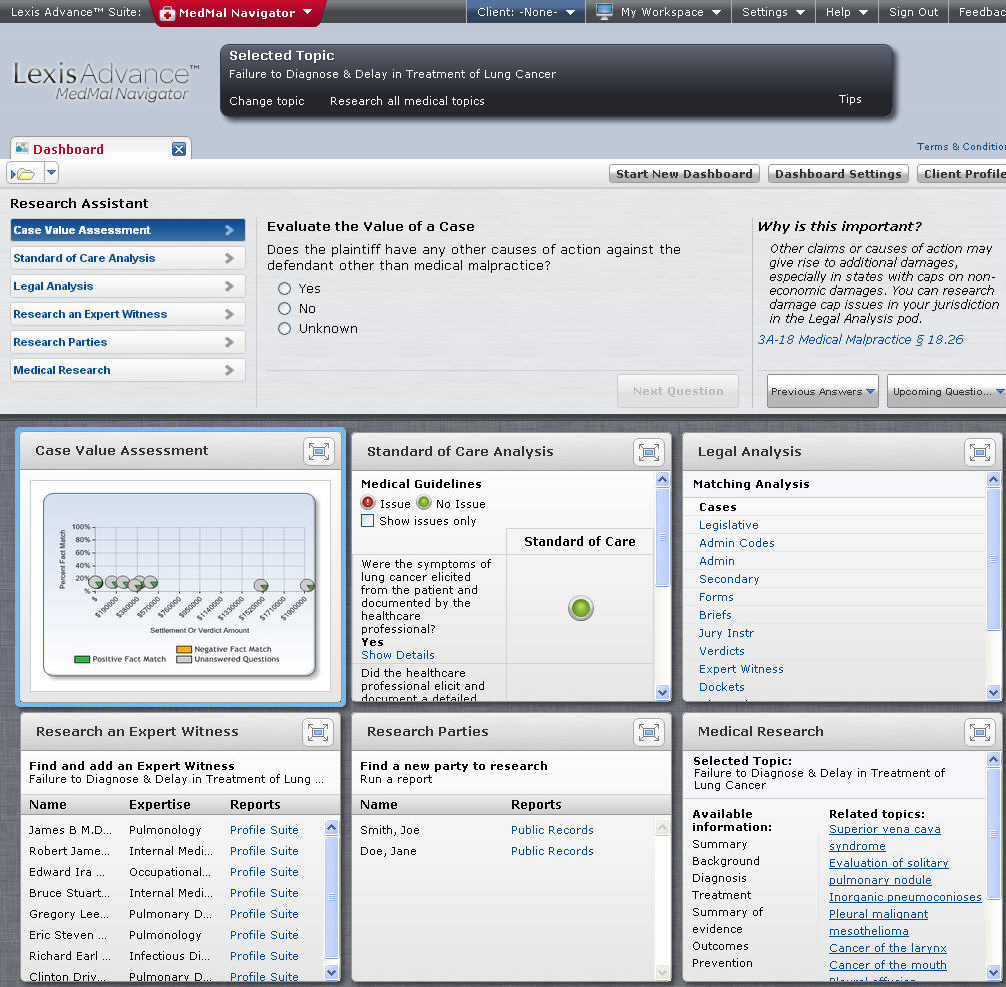This screenshot has width=1006, height=987.
Task: Open Inorganic pneumoconioses related topic
Action: coord(905,897)
